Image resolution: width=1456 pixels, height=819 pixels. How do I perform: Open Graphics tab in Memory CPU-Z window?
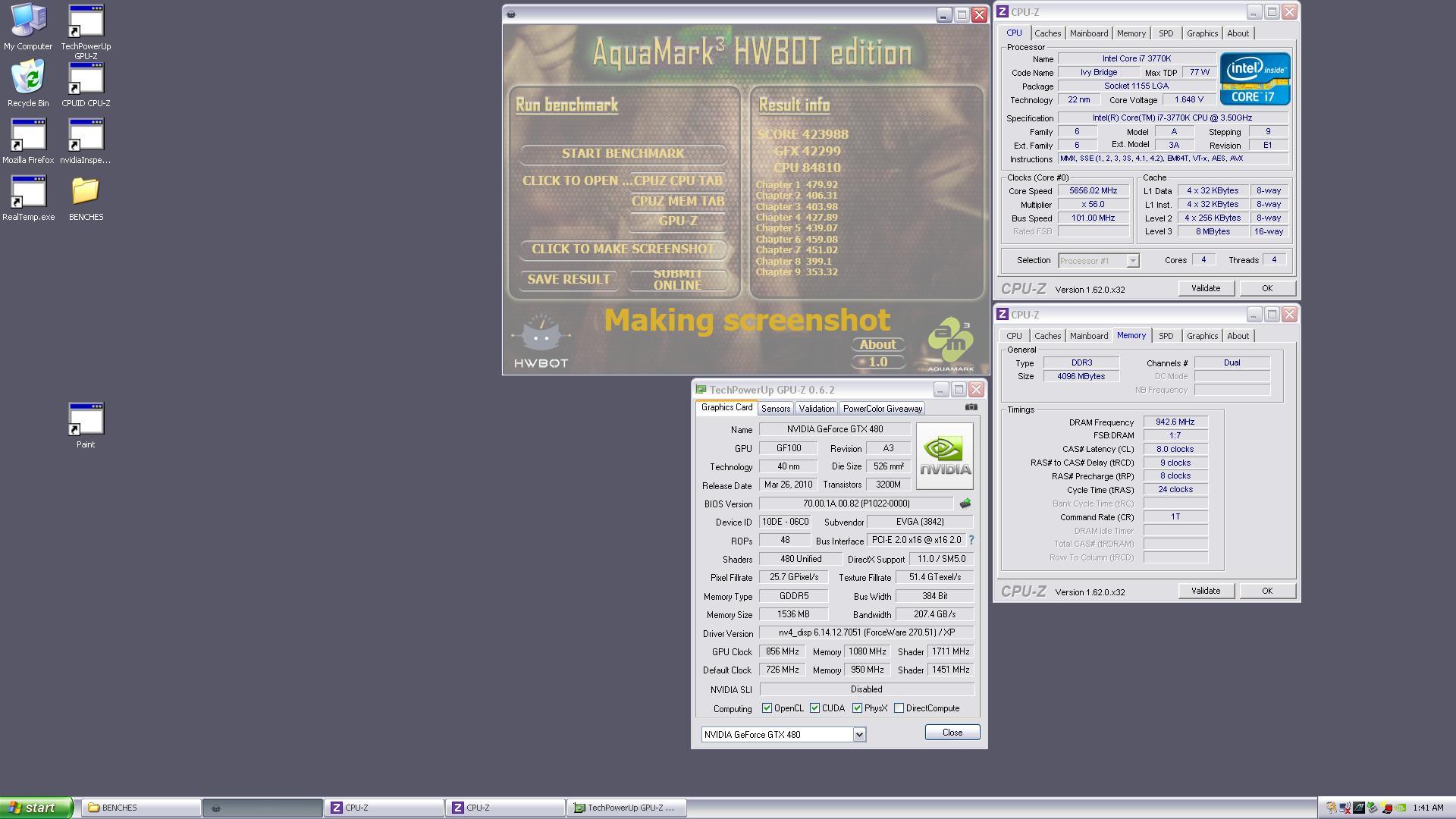pyautogui.click(x=1202, y=336)
